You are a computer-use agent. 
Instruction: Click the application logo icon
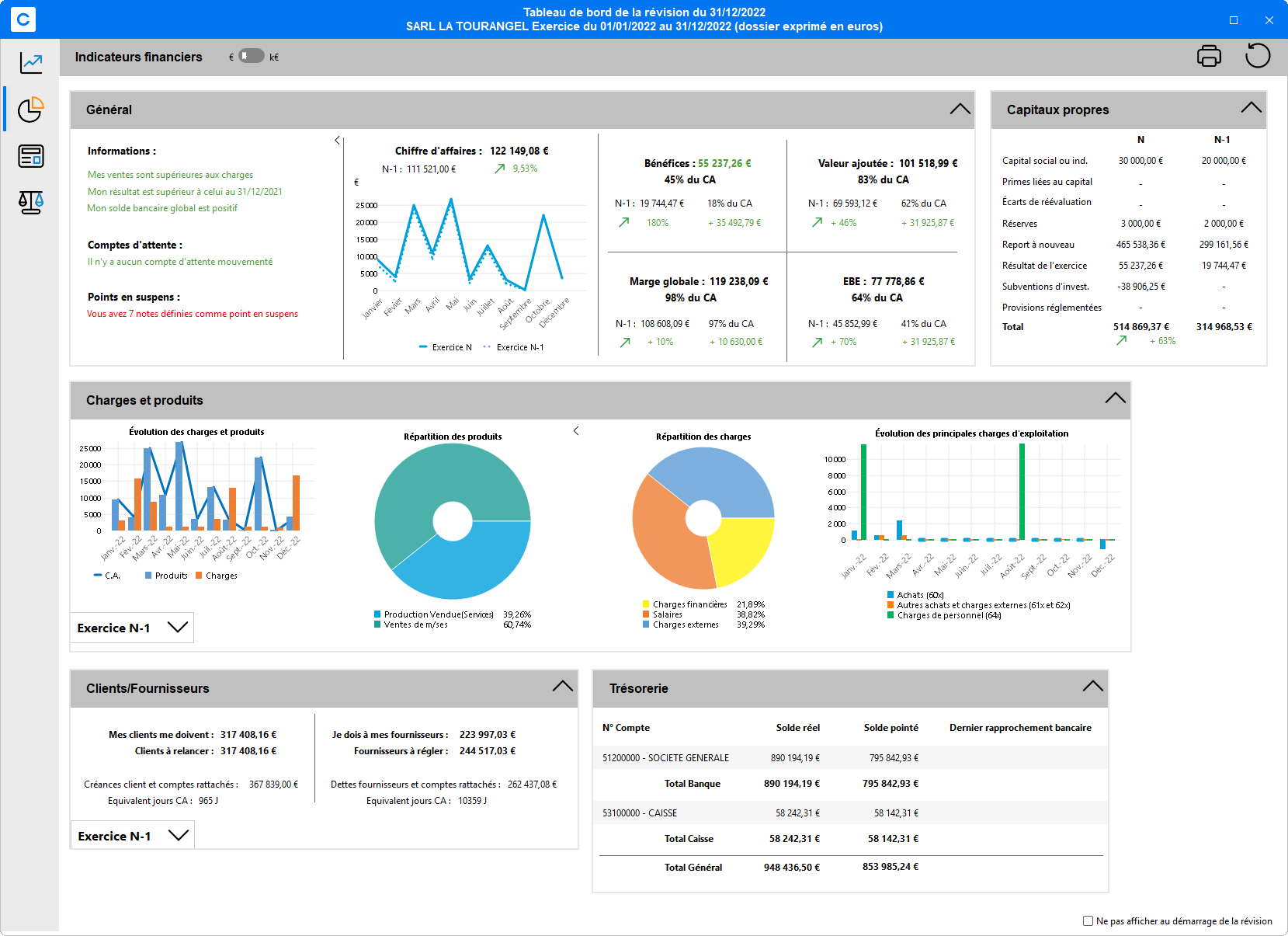[x=23, y=19]
